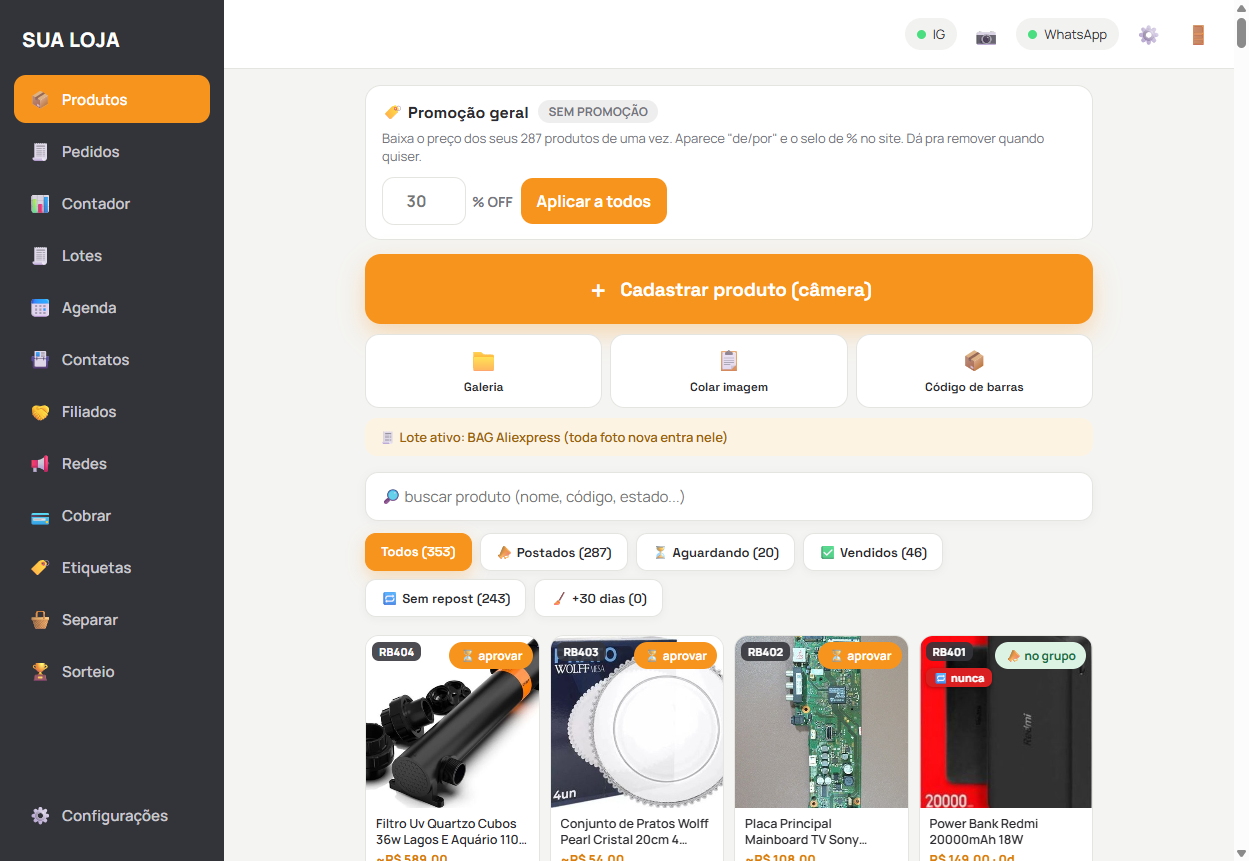
Task: Choose the Galeria upload option
Action: pyautogui.click(x=484, y=371)
